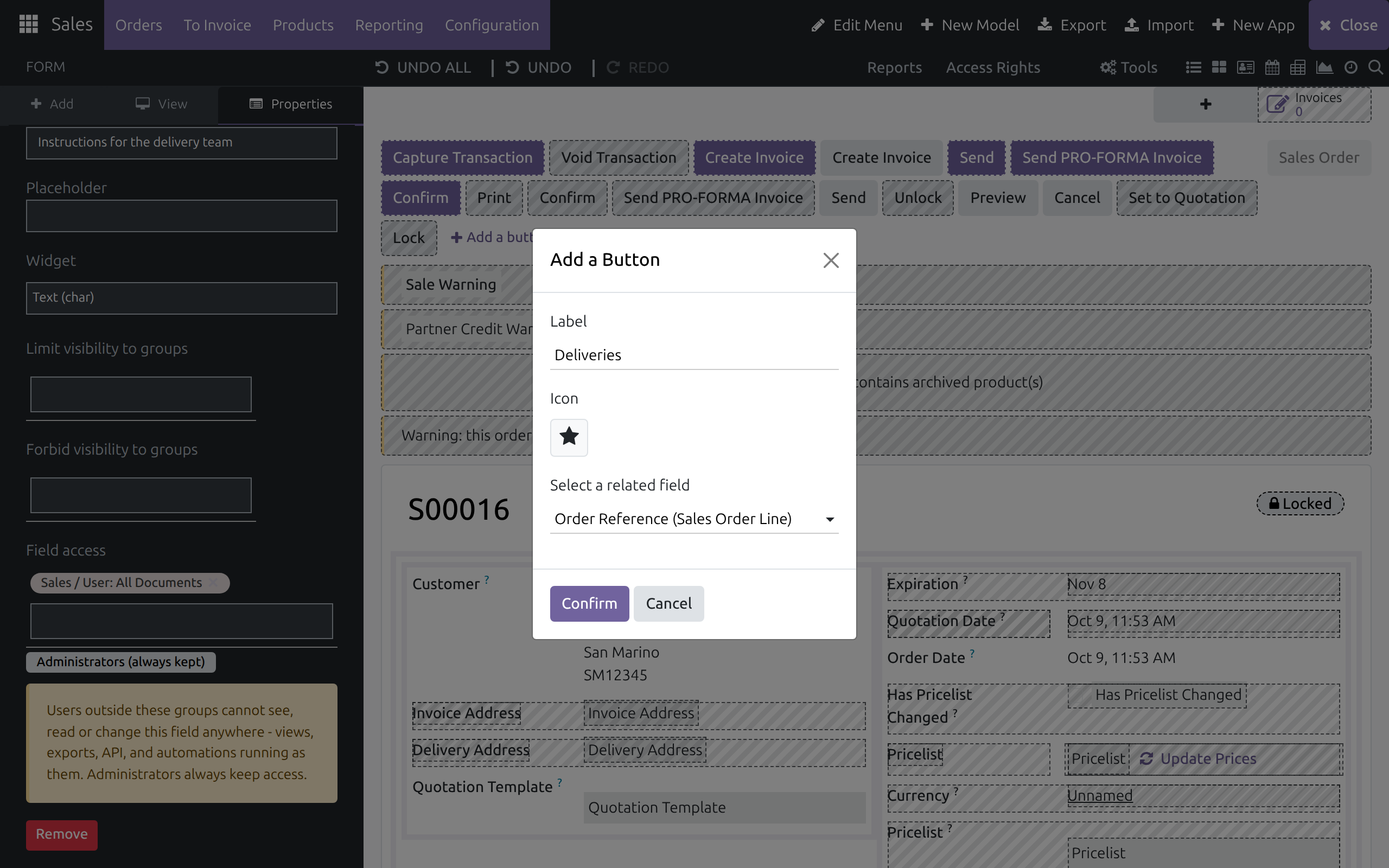Open Reports in the Studio toolbar
Screen dimensions: 1389x868
[894, 68]
